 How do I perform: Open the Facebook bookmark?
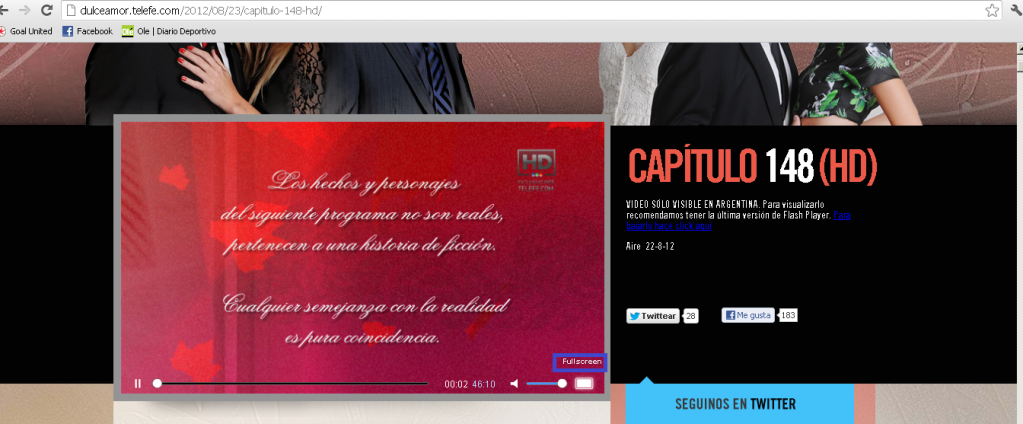(87, 31)
